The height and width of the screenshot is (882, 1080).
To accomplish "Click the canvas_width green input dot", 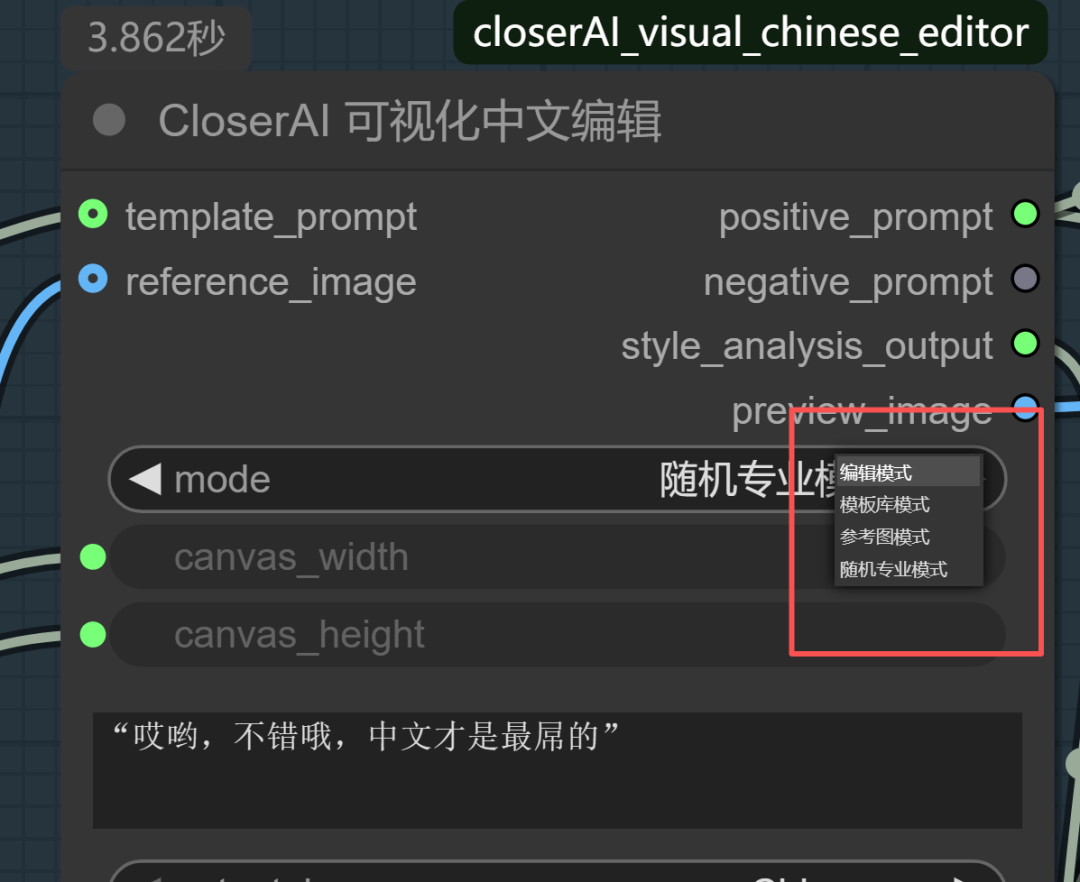I will click(x=93, y=556).
